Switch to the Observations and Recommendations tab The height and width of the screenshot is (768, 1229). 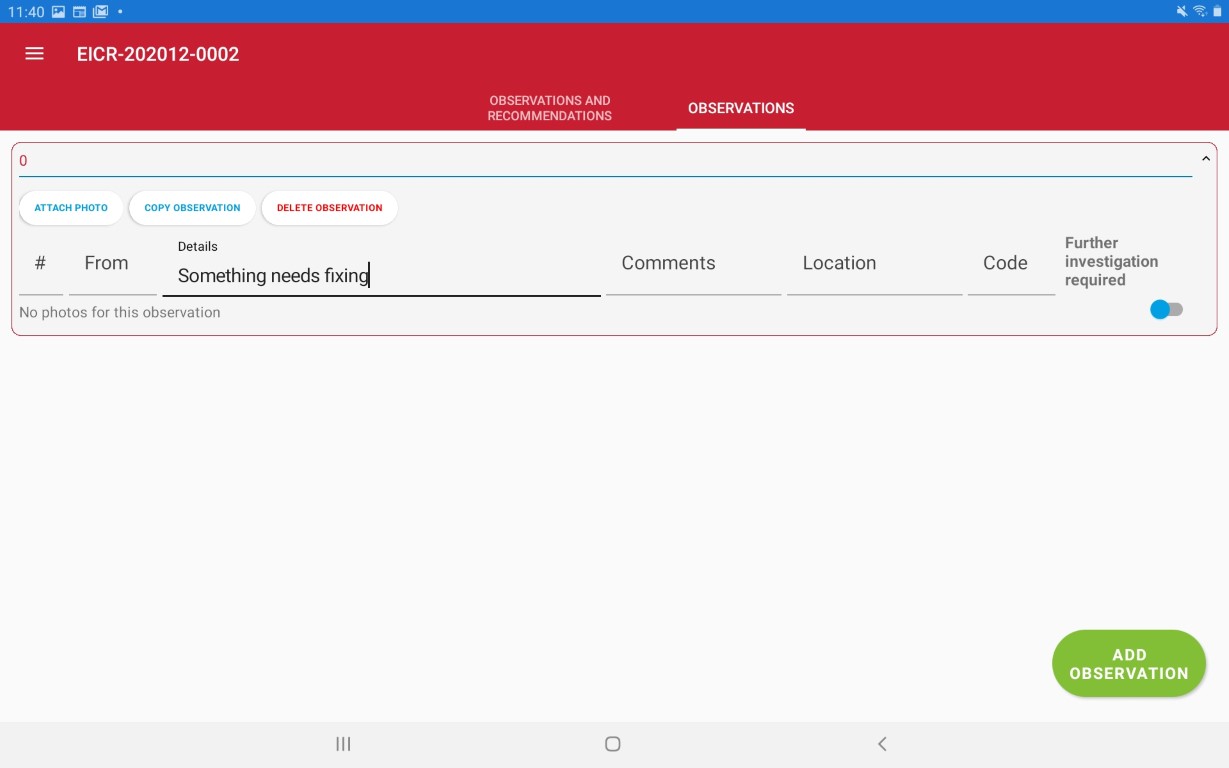(549, 108)
